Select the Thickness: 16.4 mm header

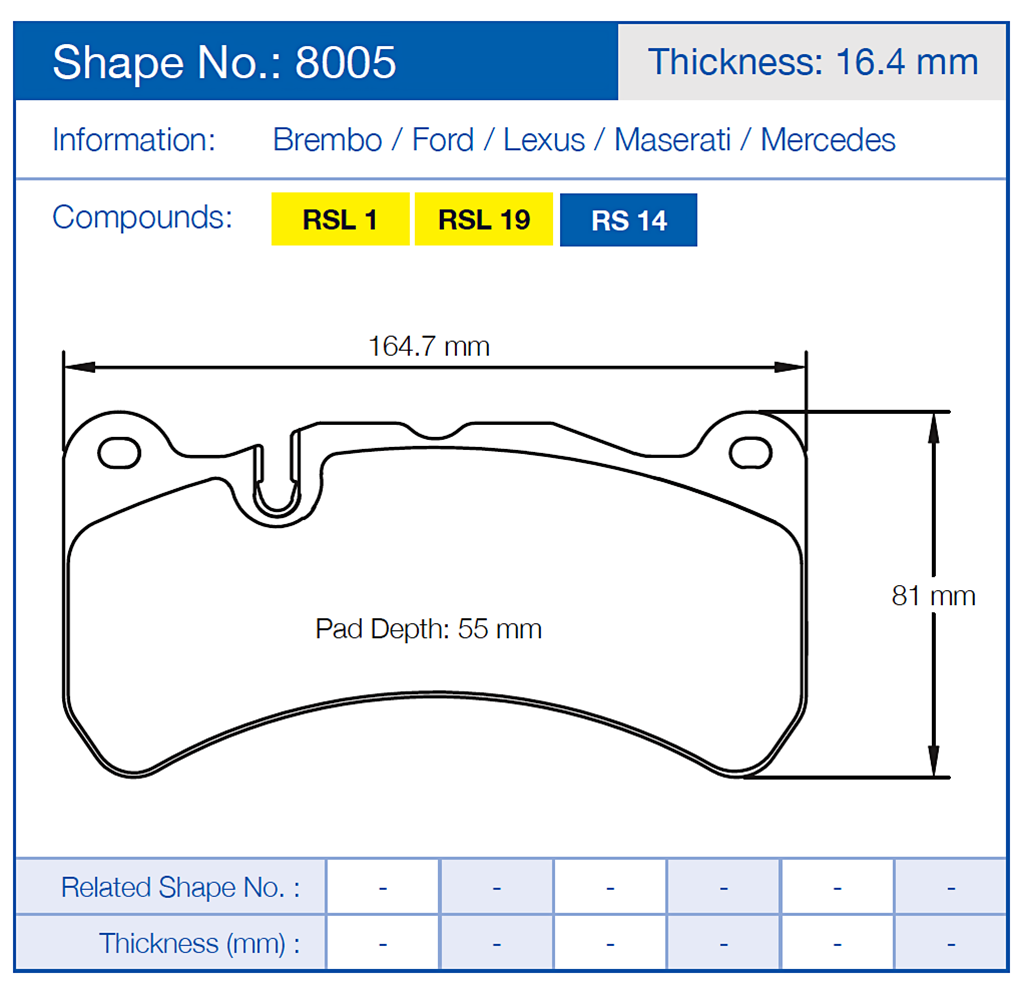pos(812,62)
